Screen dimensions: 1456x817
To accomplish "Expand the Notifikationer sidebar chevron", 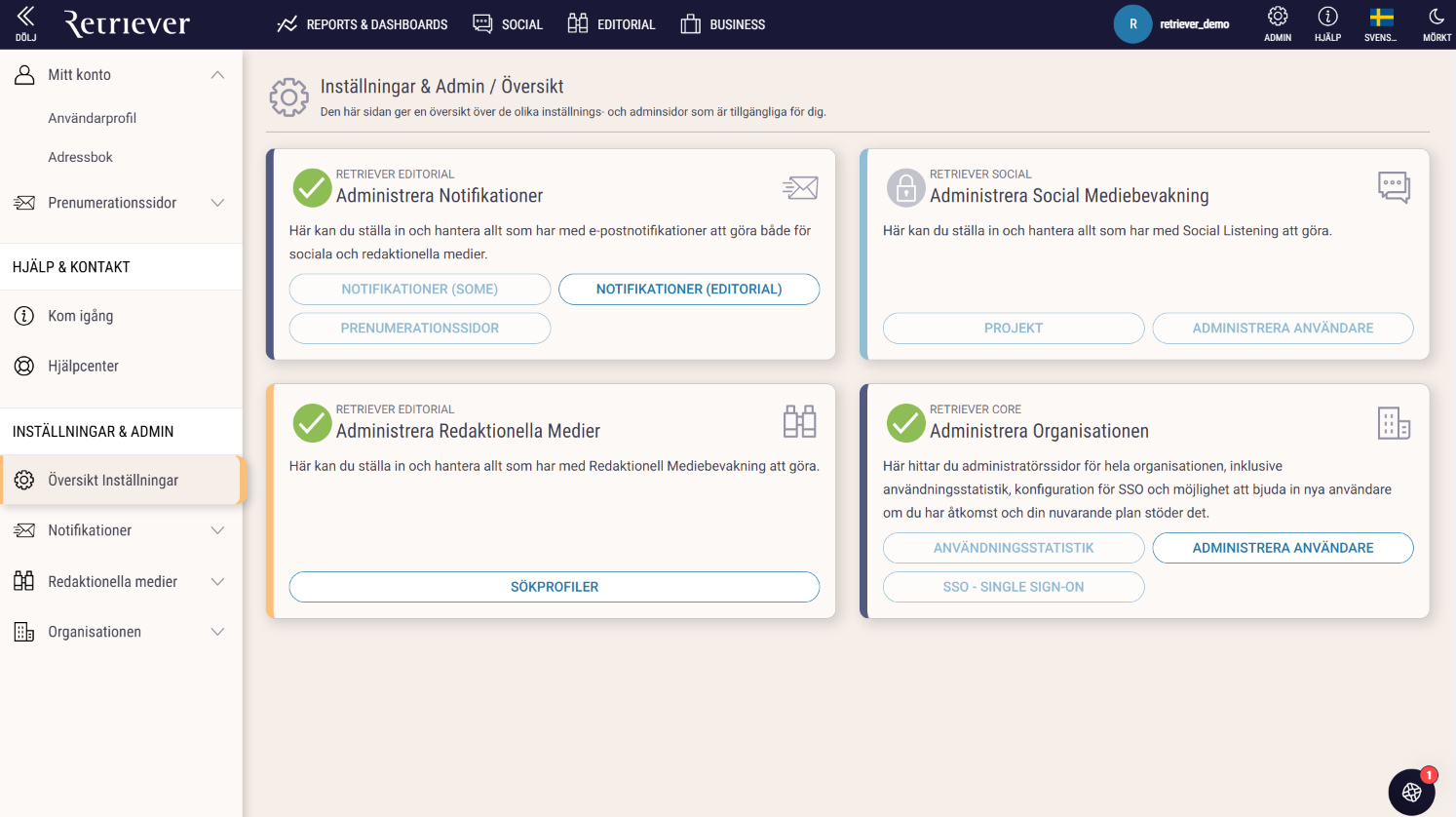I will [x=217, y=530].
